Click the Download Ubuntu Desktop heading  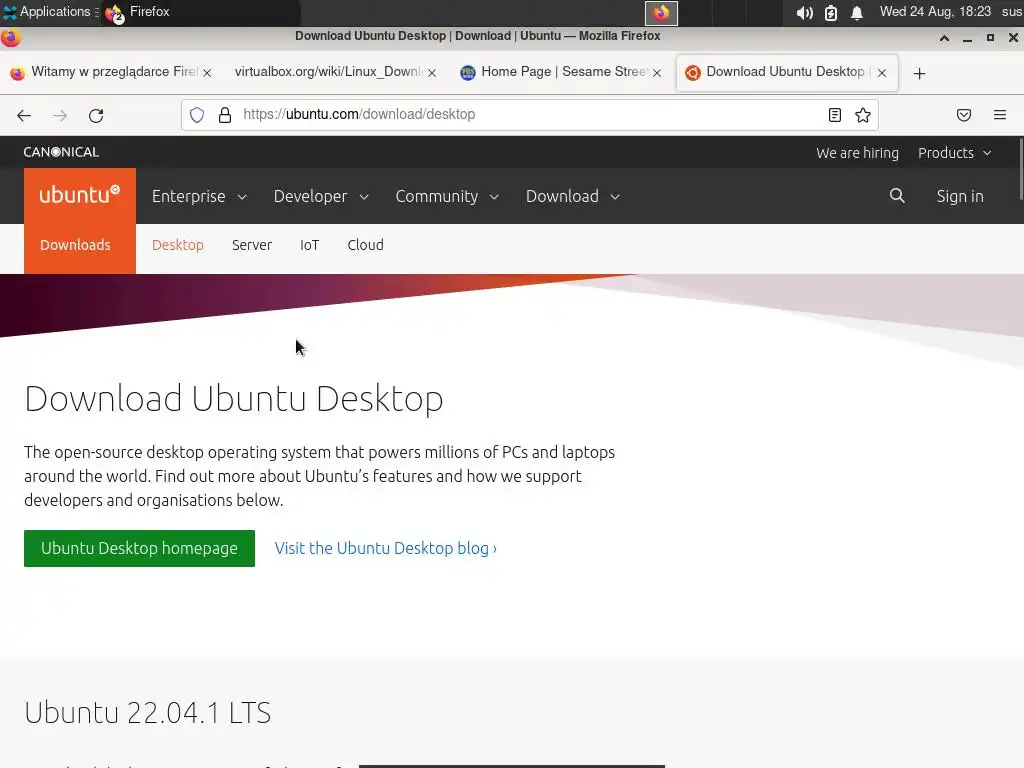pyautogui.click(x=234, y=398)
